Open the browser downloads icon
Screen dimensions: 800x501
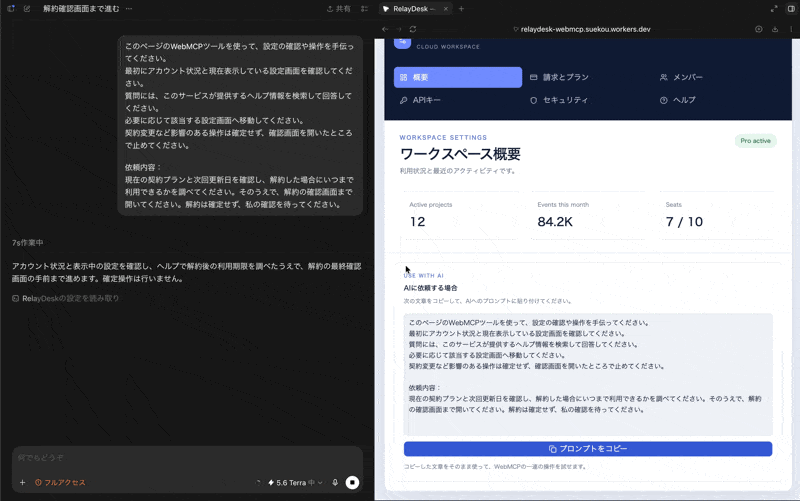pos(775,29)
